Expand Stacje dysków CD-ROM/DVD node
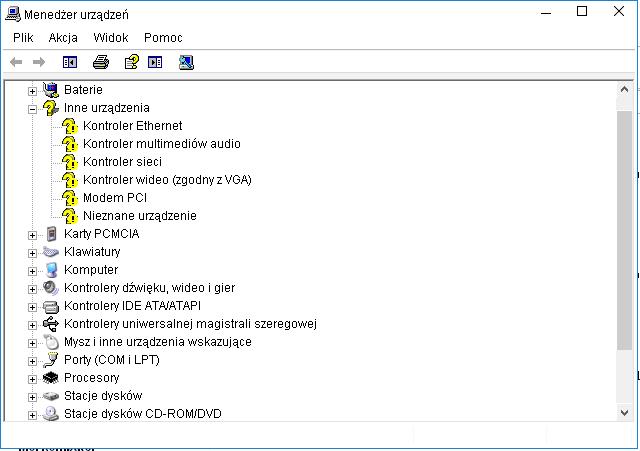Viewport: 640px width, 451px height. (32, 415)
